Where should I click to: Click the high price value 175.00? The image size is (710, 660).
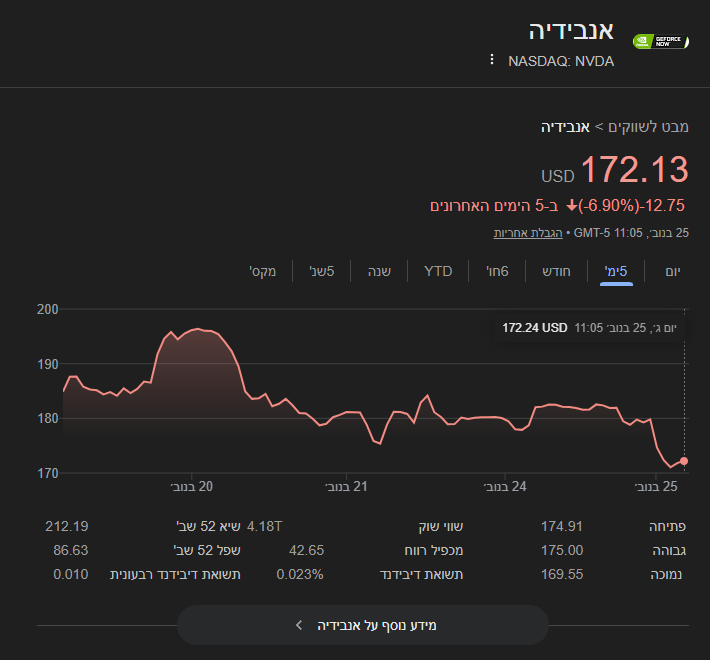(562, 550)
